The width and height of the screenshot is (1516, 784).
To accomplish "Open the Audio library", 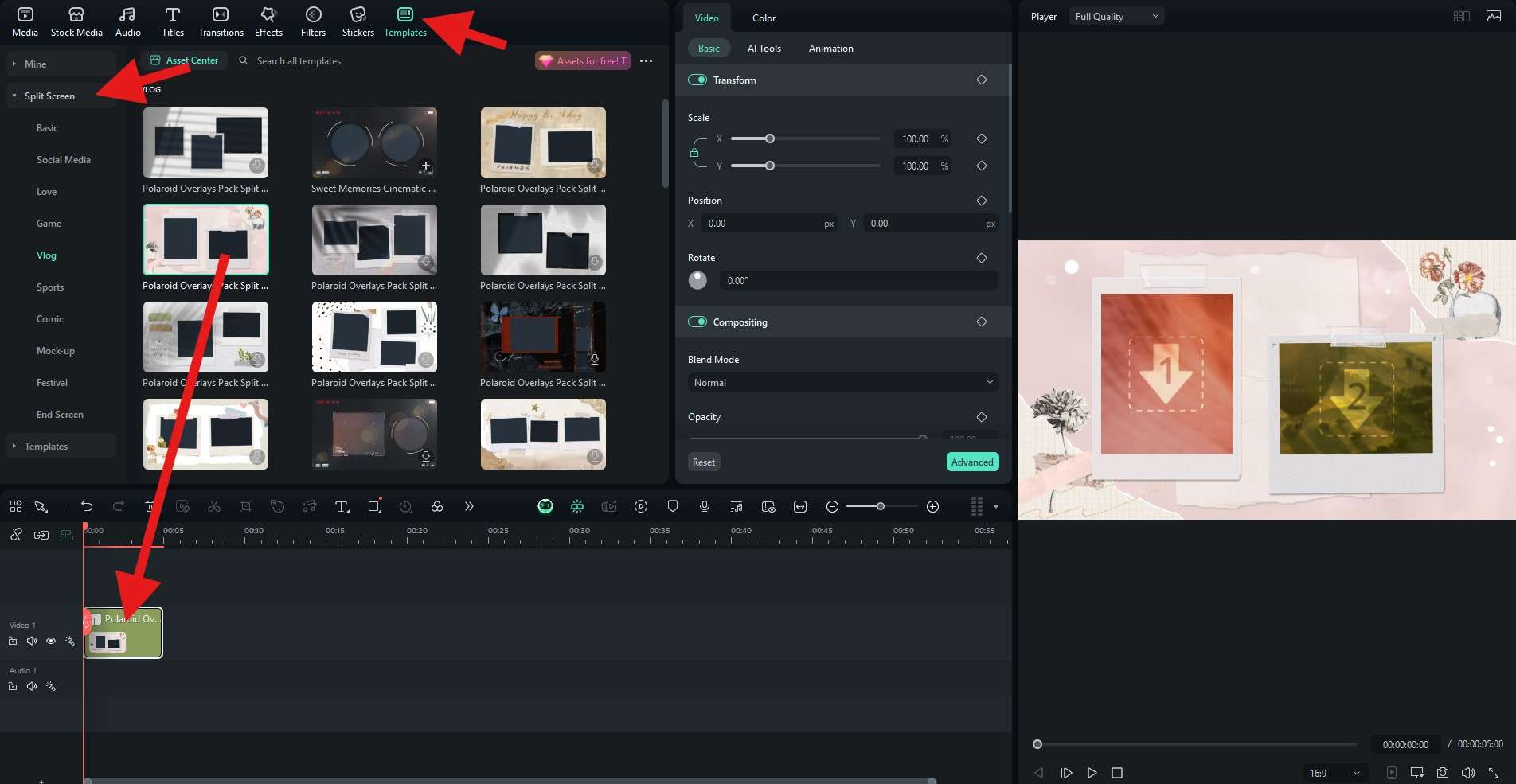I will click(x=127, y=21).
